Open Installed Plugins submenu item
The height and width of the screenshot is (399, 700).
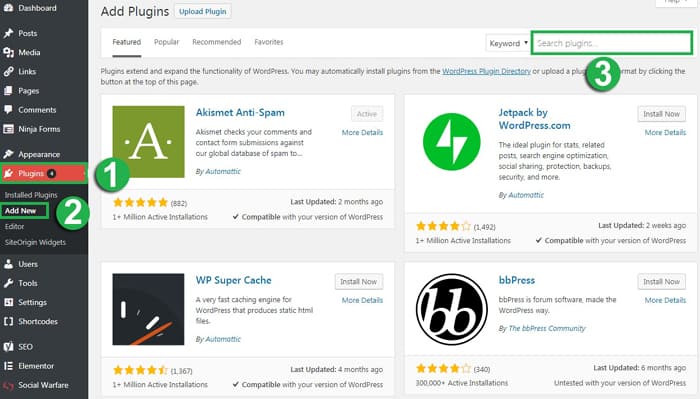(31, 195)
